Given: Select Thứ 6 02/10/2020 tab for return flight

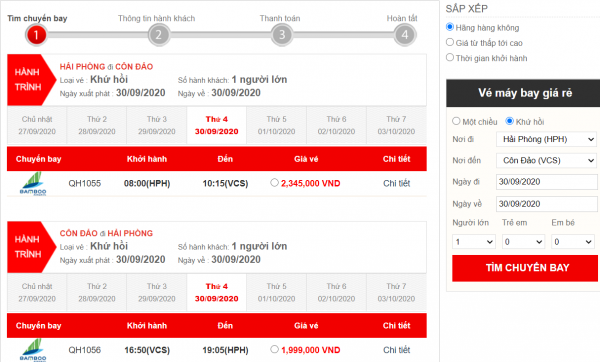Looking at the screenshot, I should tap(336, 292).
